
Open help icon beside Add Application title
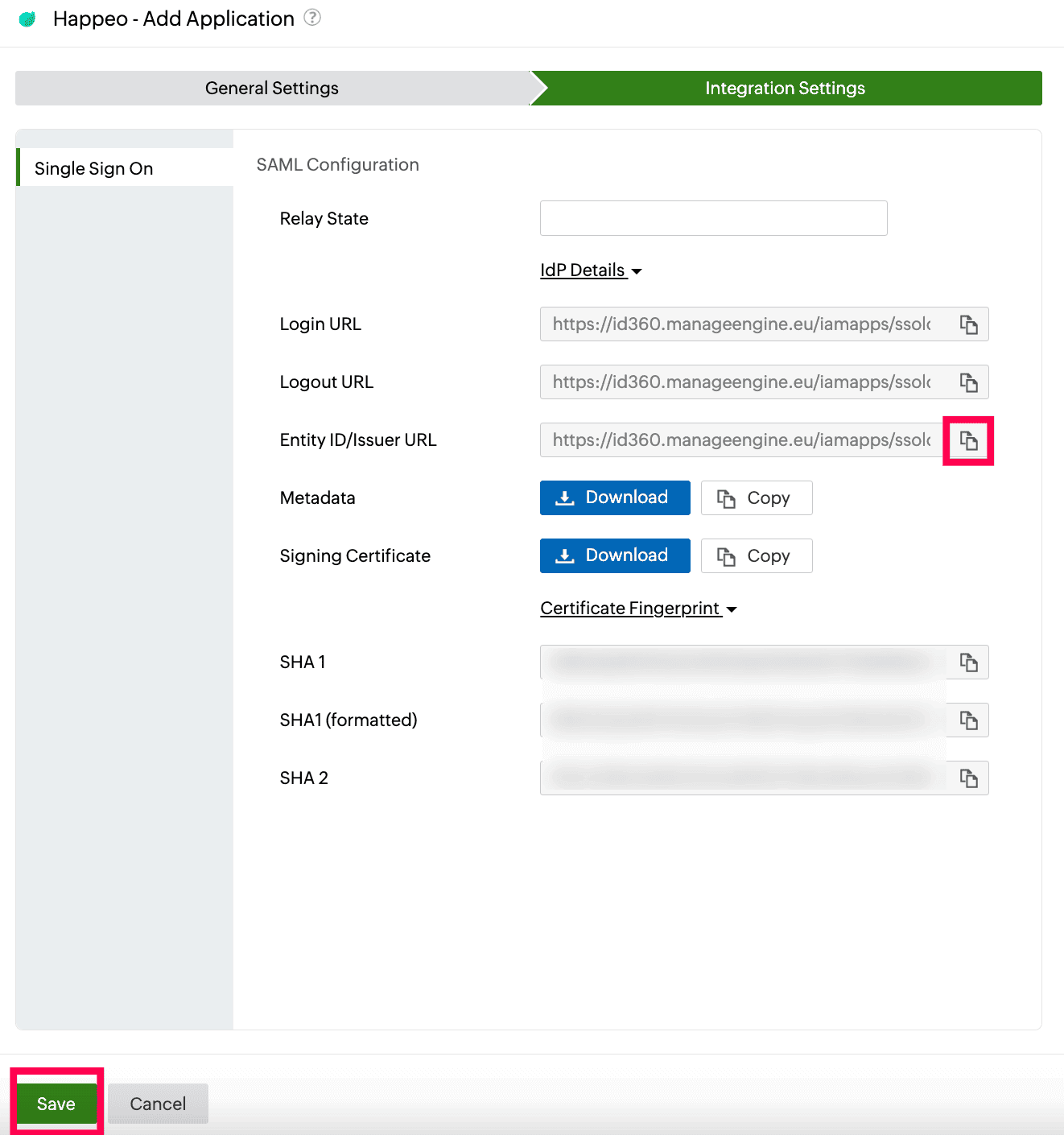point(312,17)
